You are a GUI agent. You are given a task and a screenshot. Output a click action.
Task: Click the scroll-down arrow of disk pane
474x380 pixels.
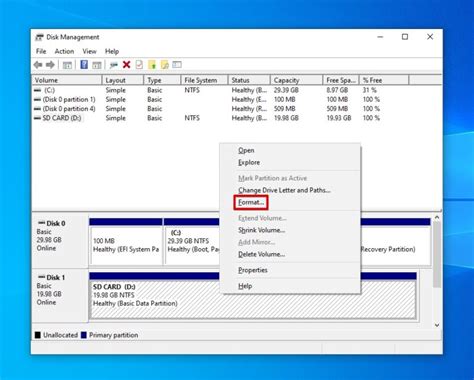[x=437, y=325]
